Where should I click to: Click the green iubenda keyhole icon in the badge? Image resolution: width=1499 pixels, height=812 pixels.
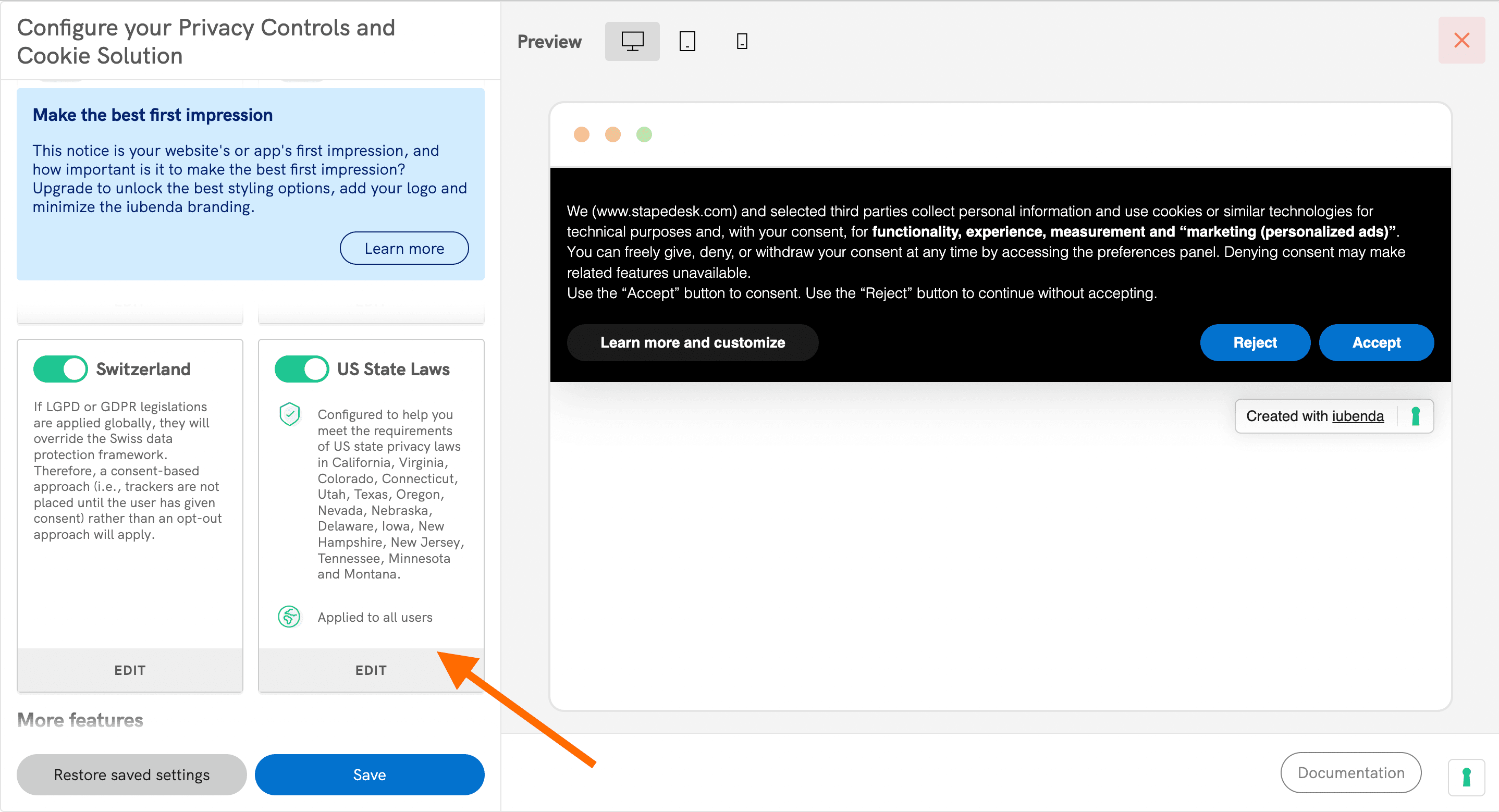tap(1415, 415)
